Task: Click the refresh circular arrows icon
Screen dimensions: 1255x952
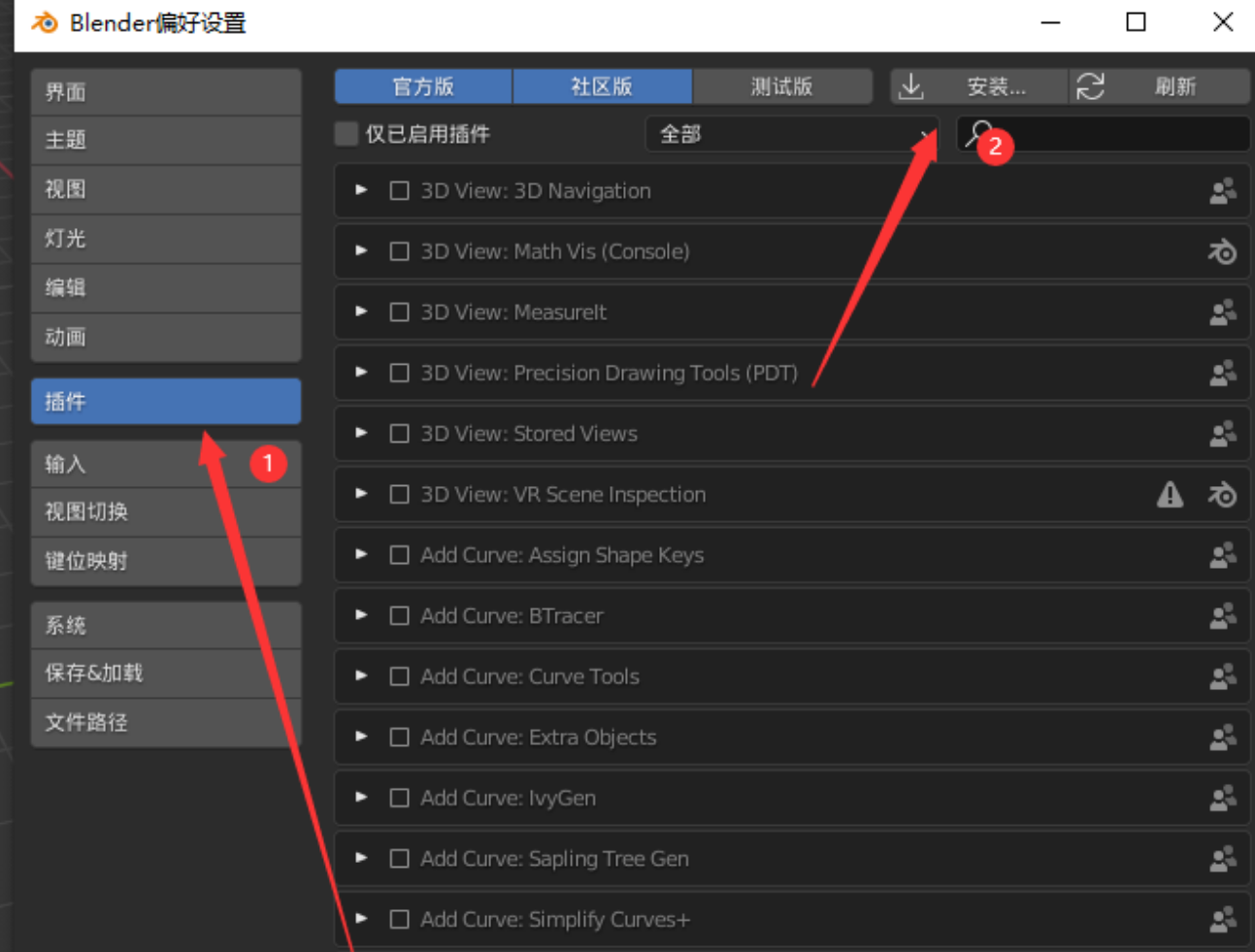Action: coord(1090,86)
